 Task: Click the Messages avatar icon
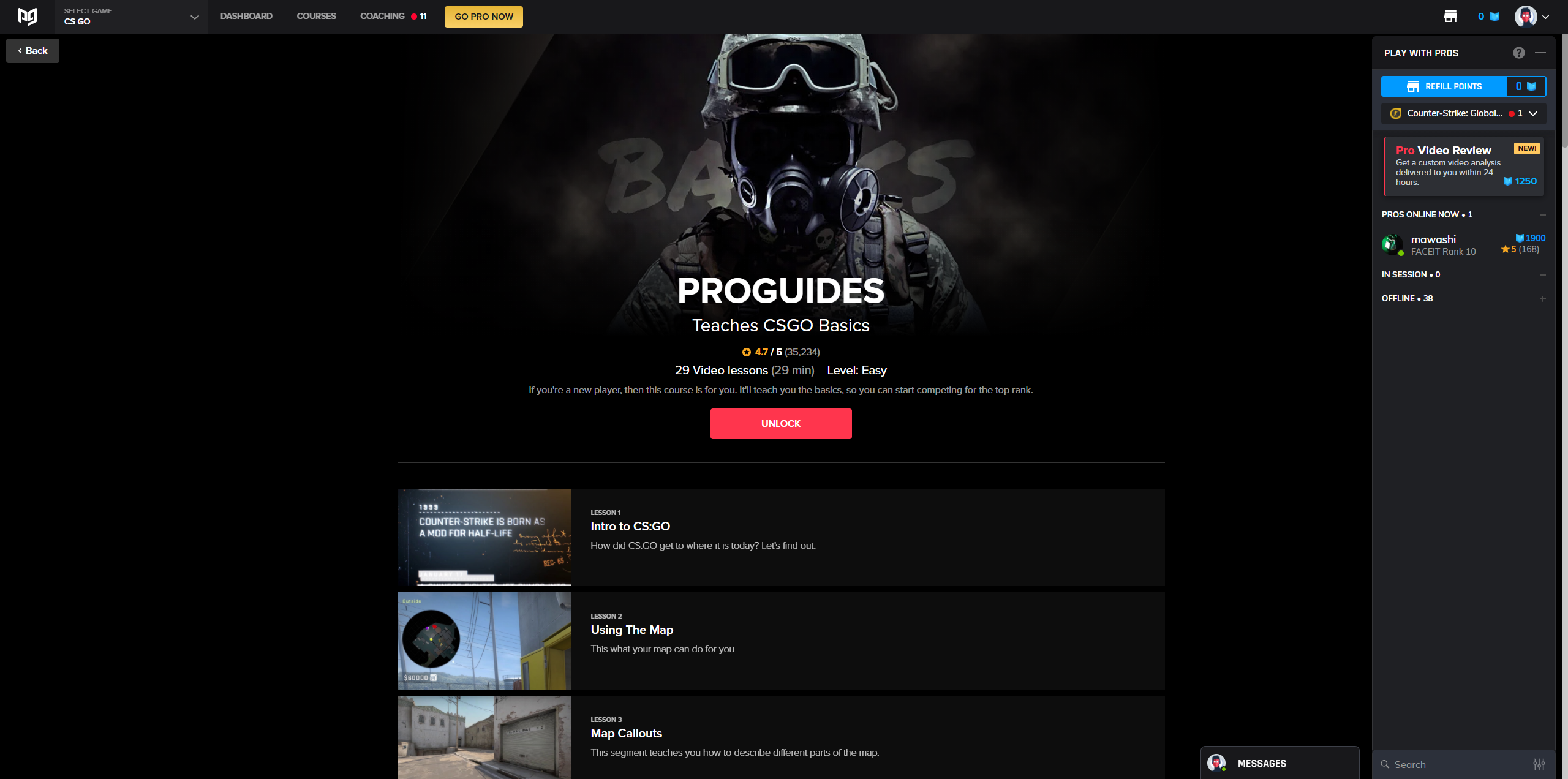[1216, 763]
